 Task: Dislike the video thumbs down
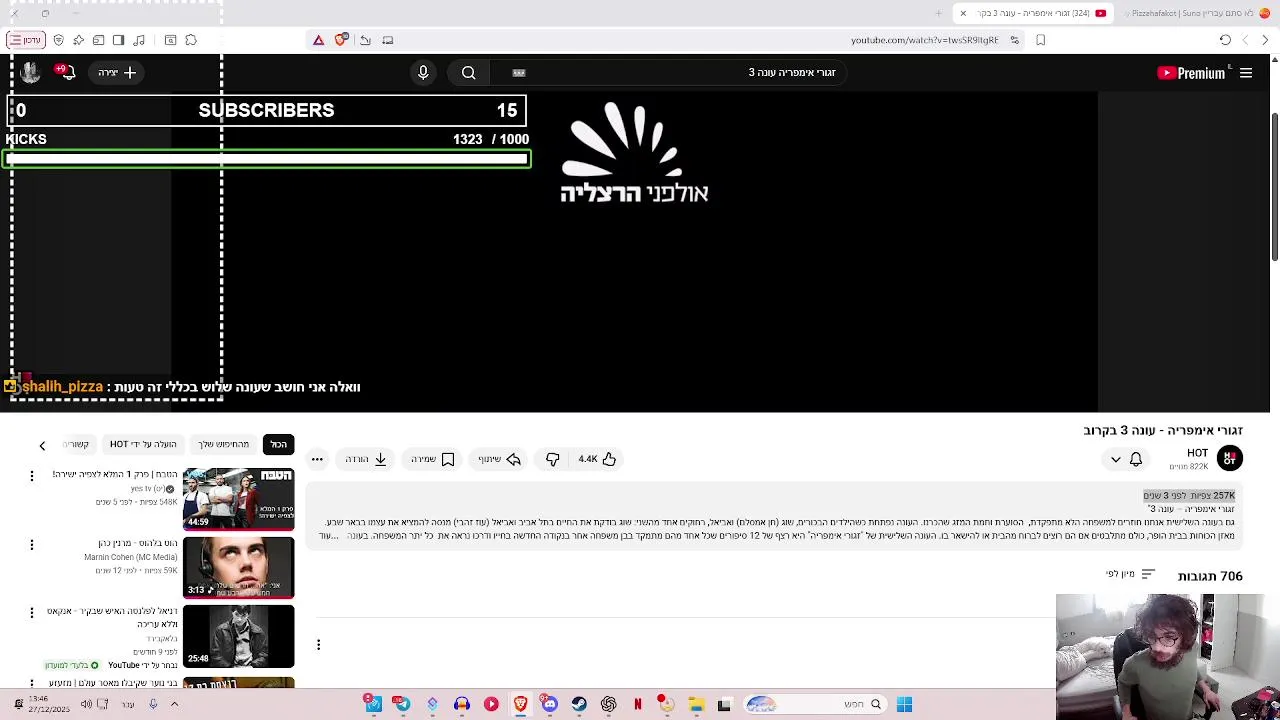click(553, 459)
